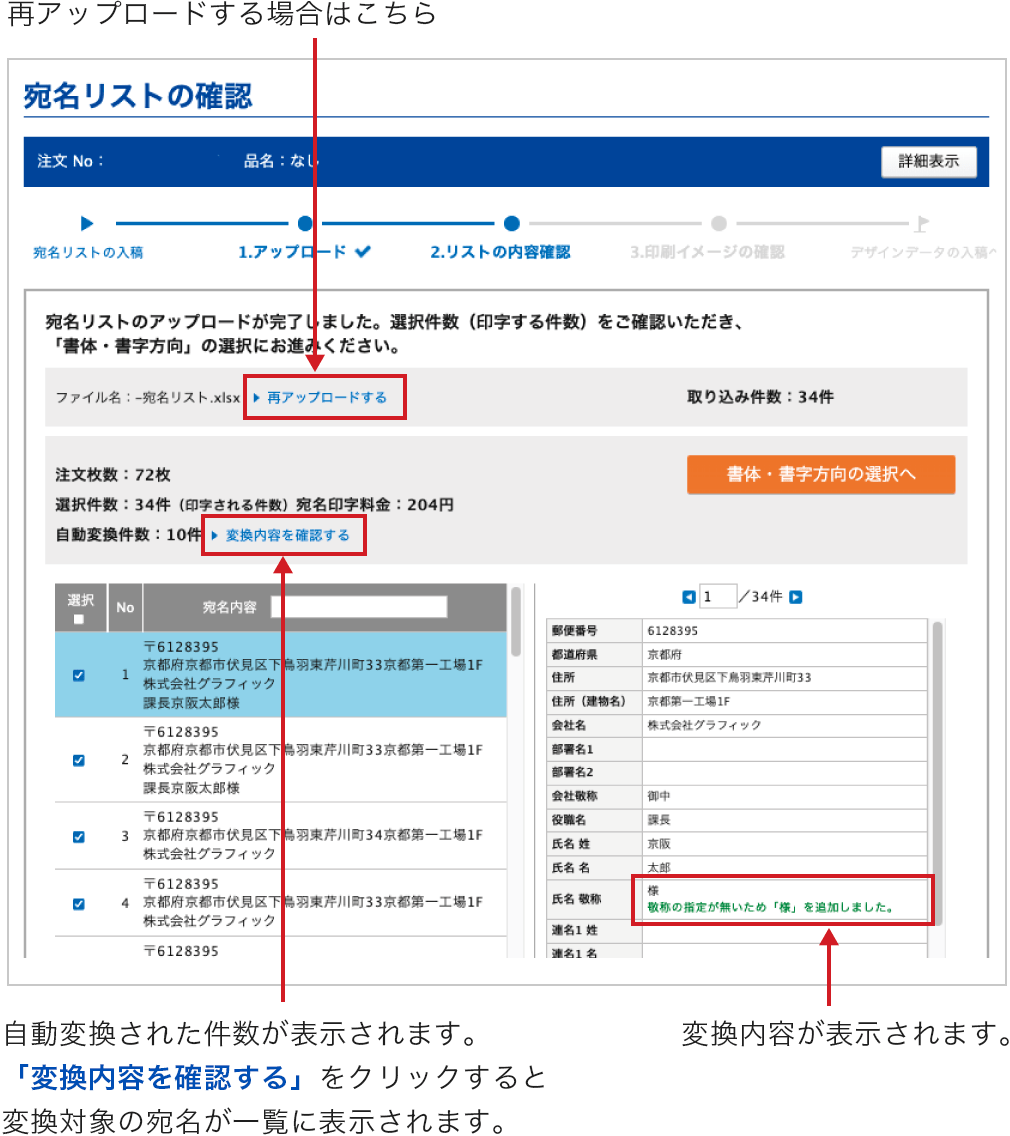This screenshot has width=1010, height=1136.
Task: Click the 1.アップロード step circle
Action: (305, 224)
